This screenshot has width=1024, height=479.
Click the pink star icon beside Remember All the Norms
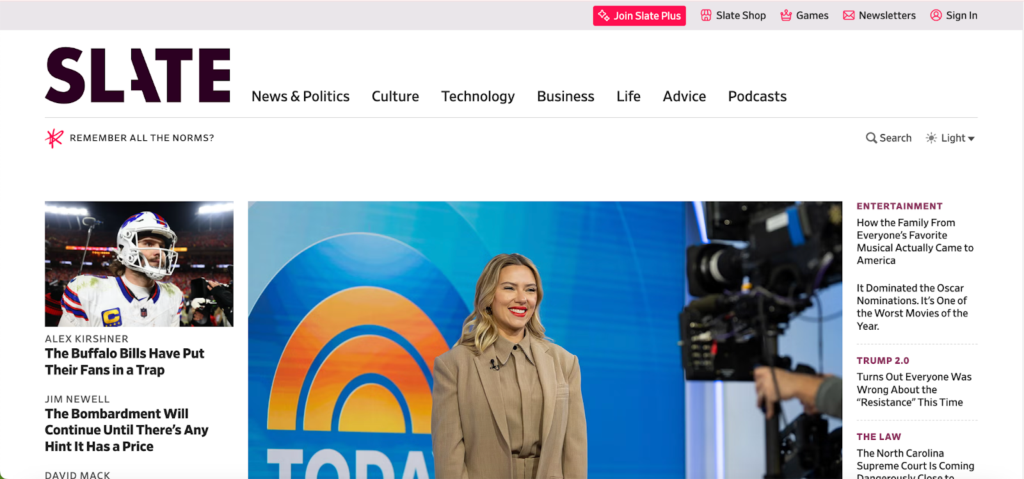coord(54,138)
